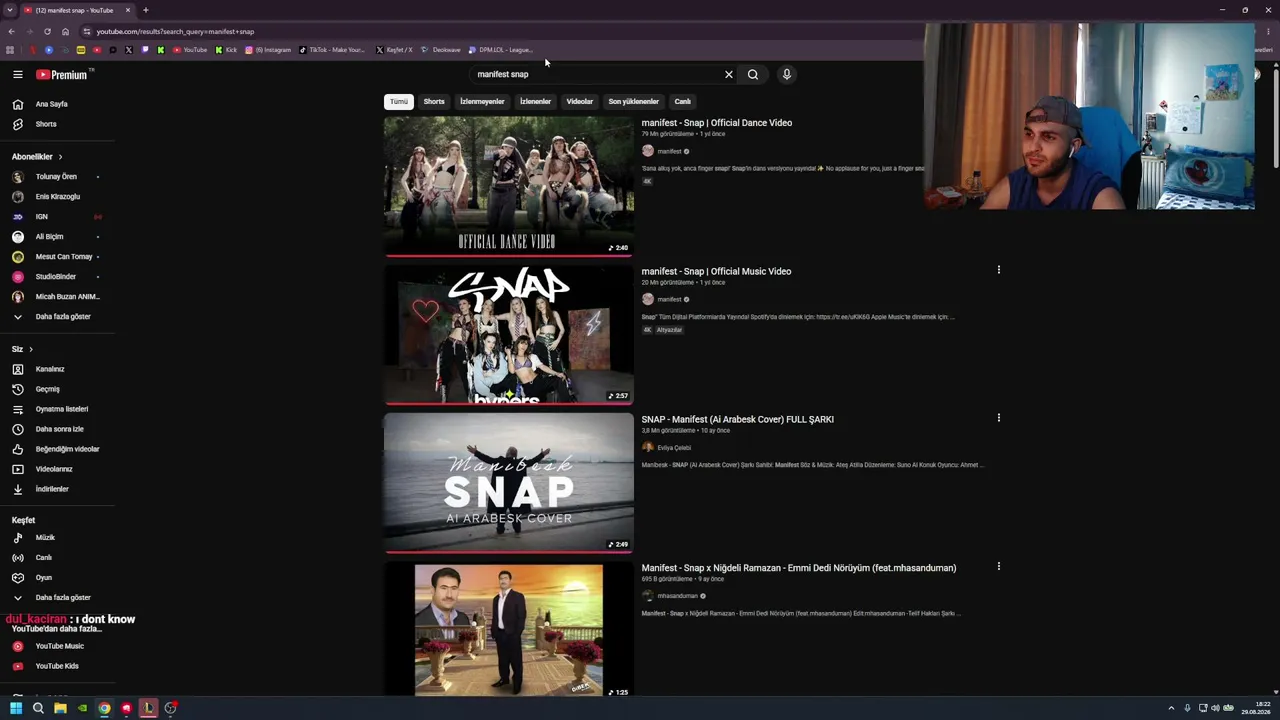Start voice search with the microphone
The height and width of the screenshot is (720, 1280).
787,74
